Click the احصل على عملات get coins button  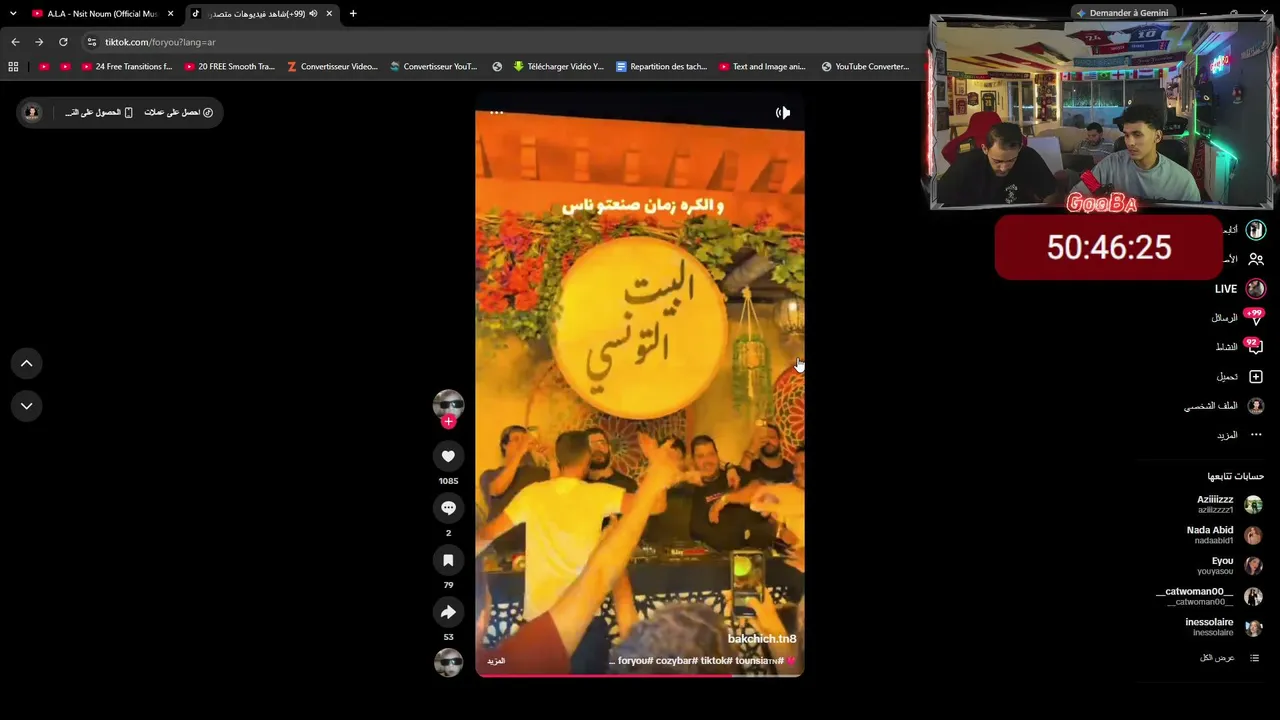(179, 112)
